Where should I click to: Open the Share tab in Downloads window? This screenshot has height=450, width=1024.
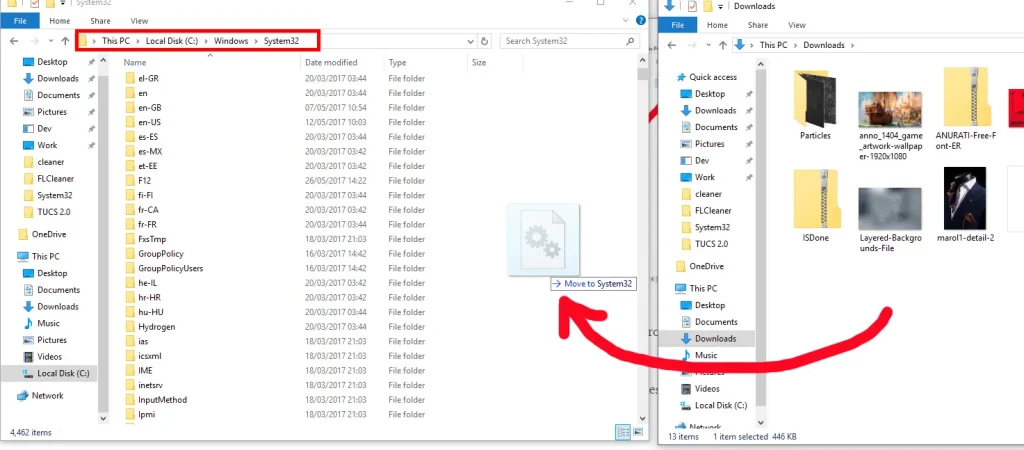pyautogui.click(x=758, y=25)
